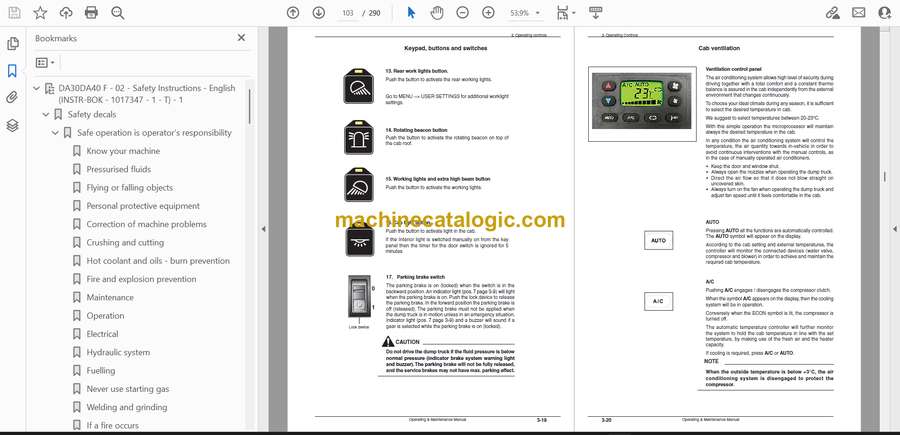Zoom out with the minus button
The width and height of the screenshot is (900, 435).
tap(463, 13)
